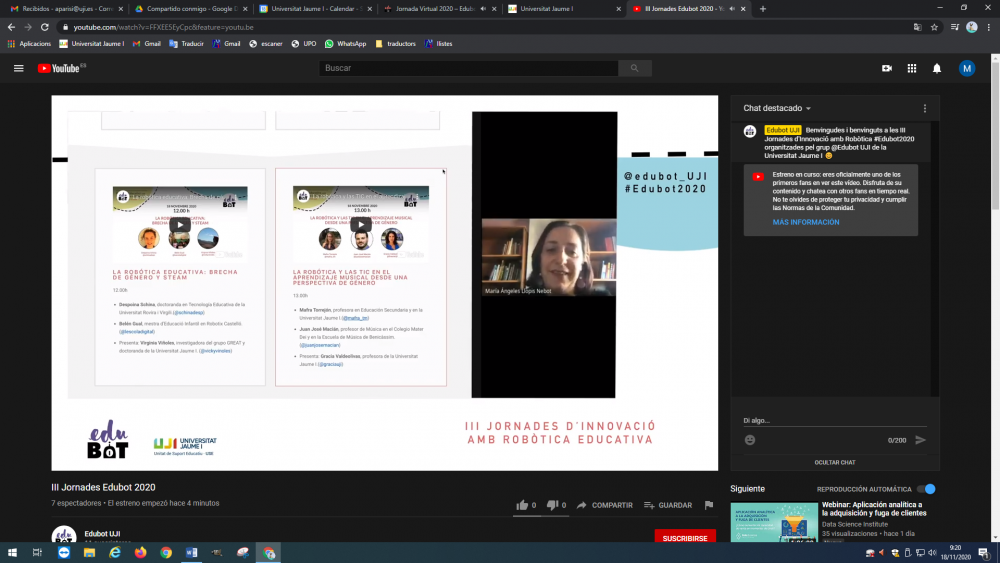
Task: Toggle Reproducción automática switch
Action: tap(928, 489)
